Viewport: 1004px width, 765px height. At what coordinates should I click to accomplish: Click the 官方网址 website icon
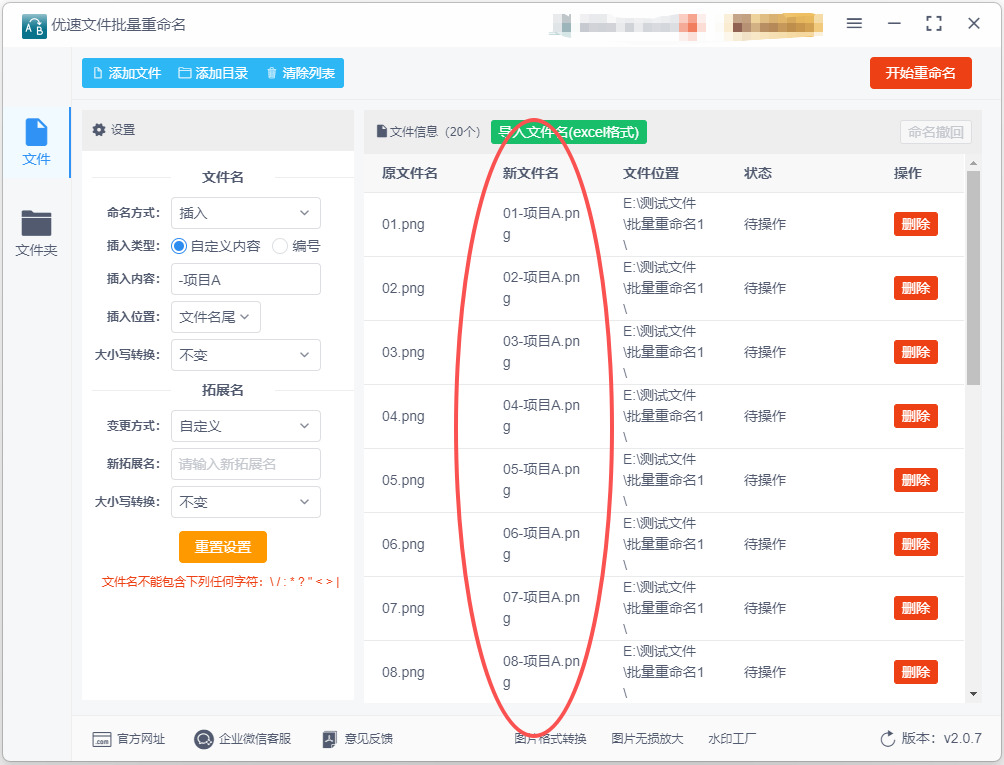pyautogui.click(x=102, y=739)
